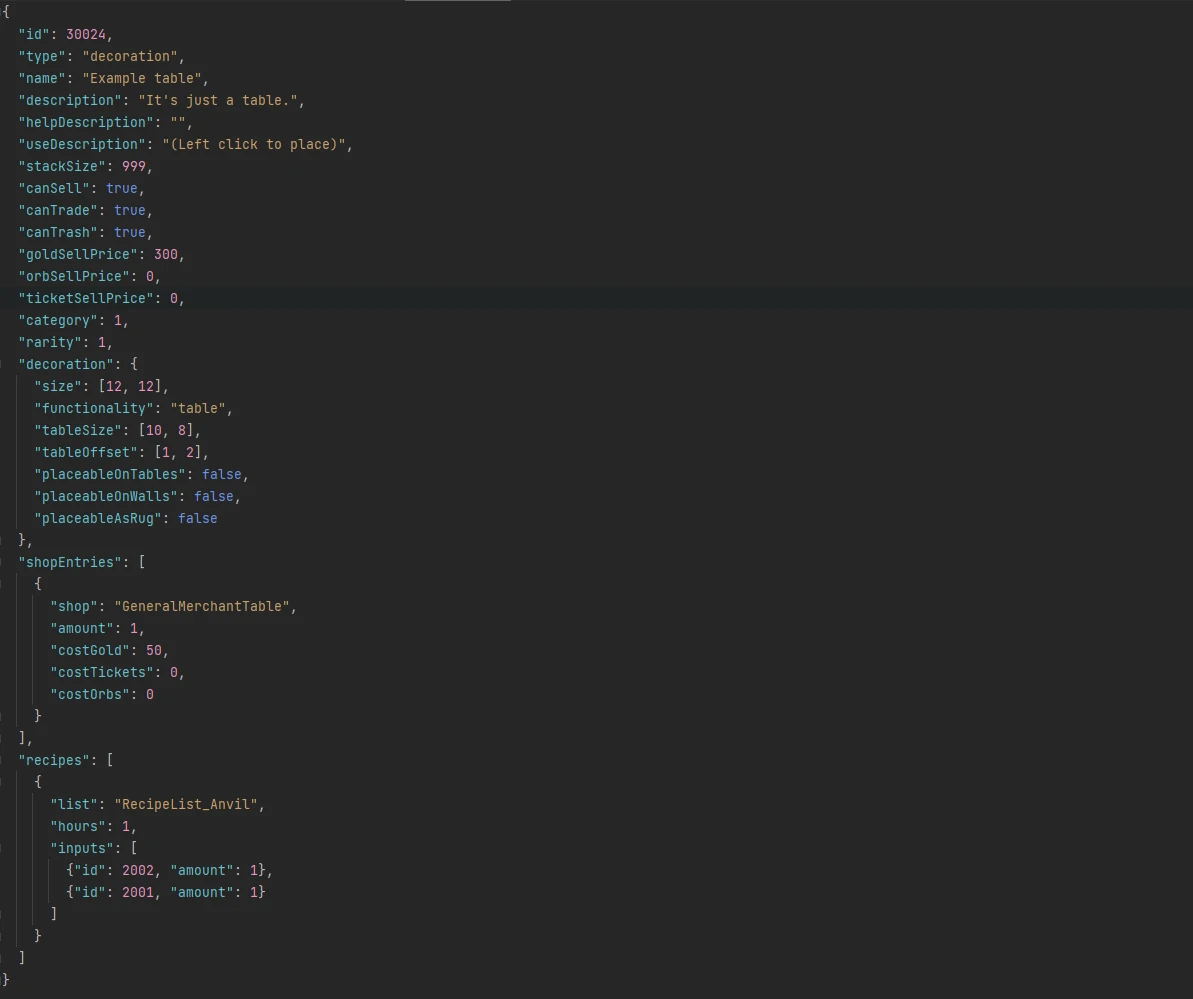Click input id 2001 in recipes
Viewport: 1193px width, 999px height.
pos(138,892)
